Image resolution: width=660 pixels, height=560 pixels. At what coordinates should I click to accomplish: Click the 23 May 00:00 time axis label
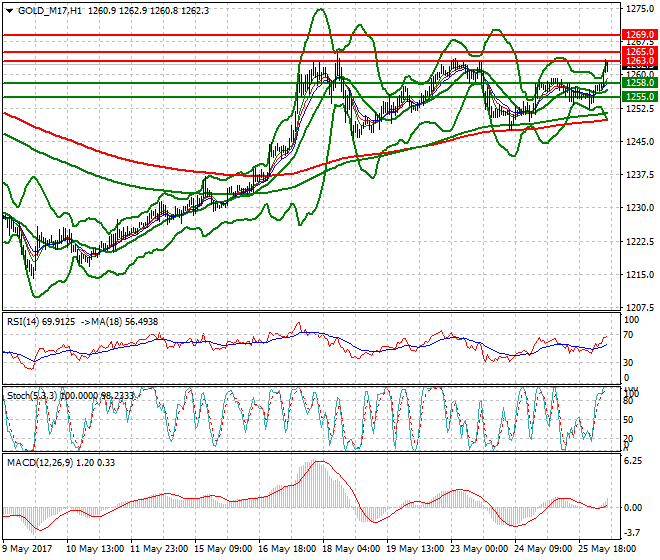click(x=479, y=549)
